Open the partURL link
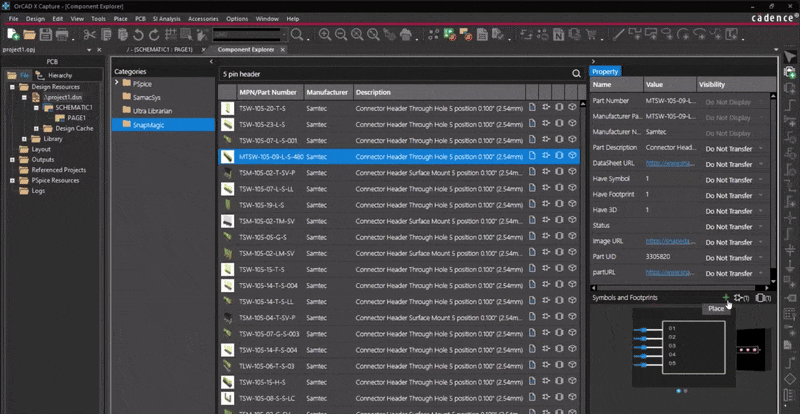 click(x=670, y=273)
